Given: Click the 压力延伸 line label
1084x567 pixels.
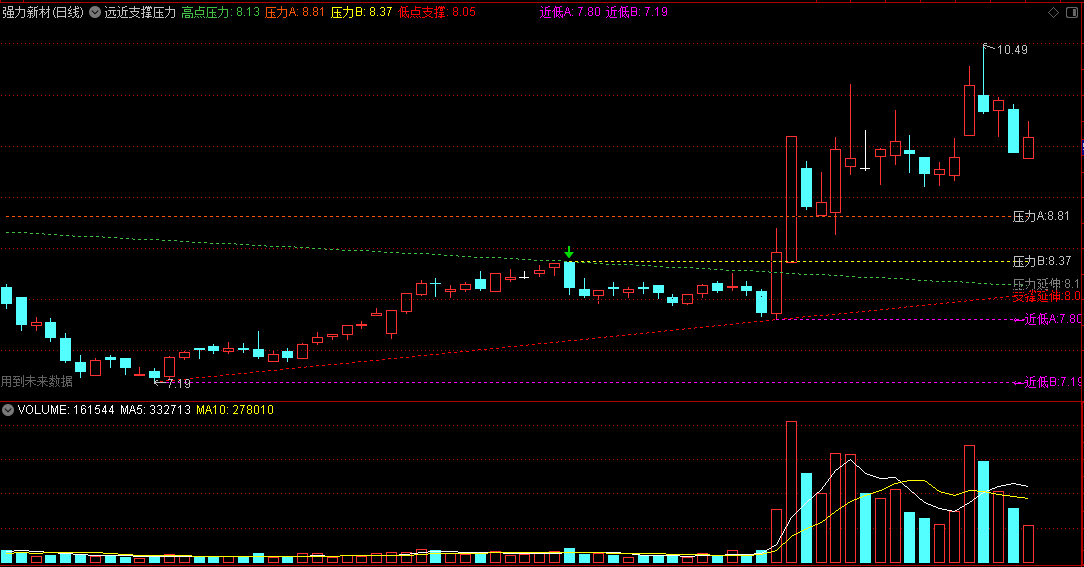Looking at the screenshot, I should (1046, 284).
